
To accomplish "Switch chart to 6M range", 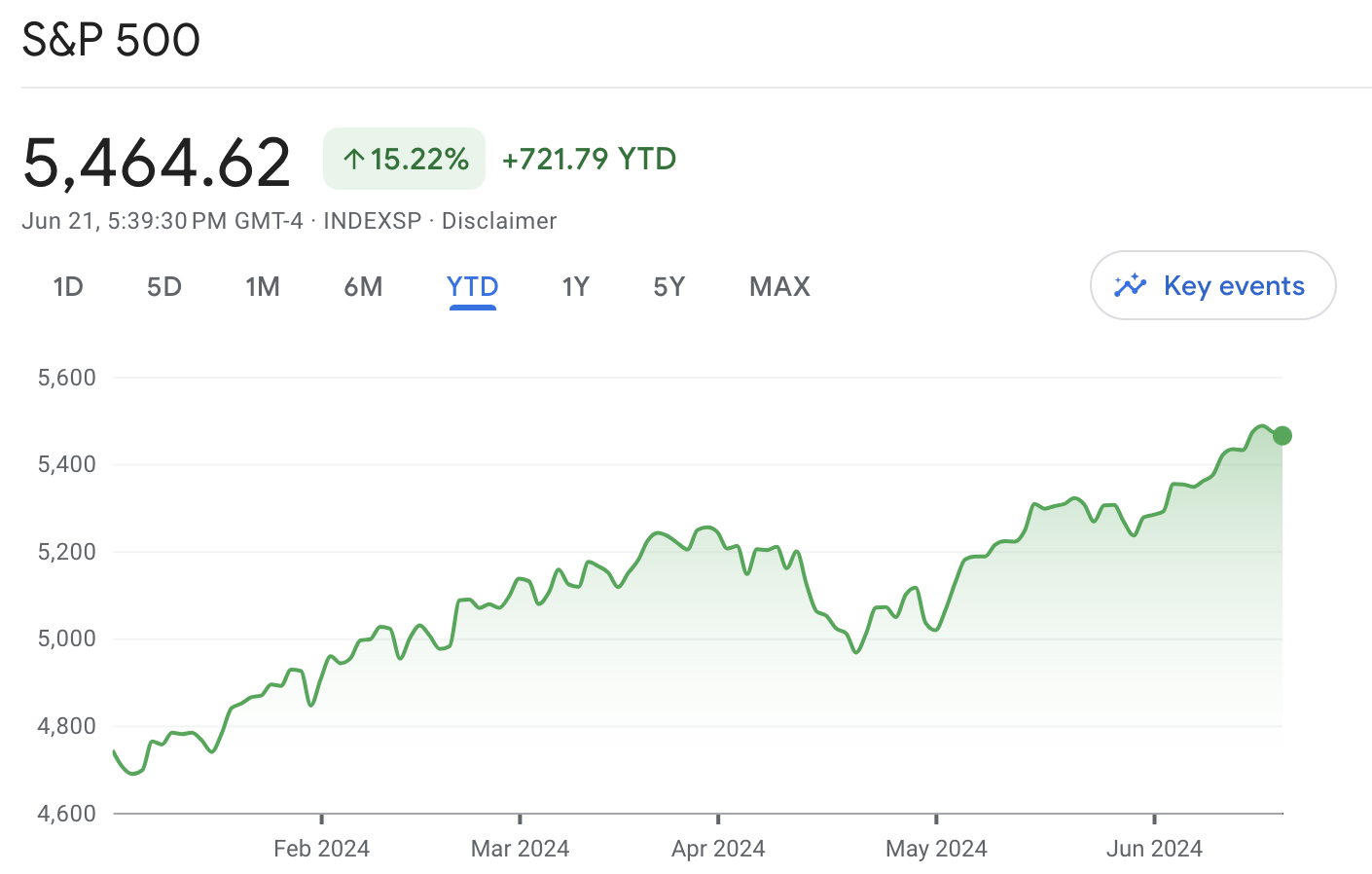I will (363, 286).
